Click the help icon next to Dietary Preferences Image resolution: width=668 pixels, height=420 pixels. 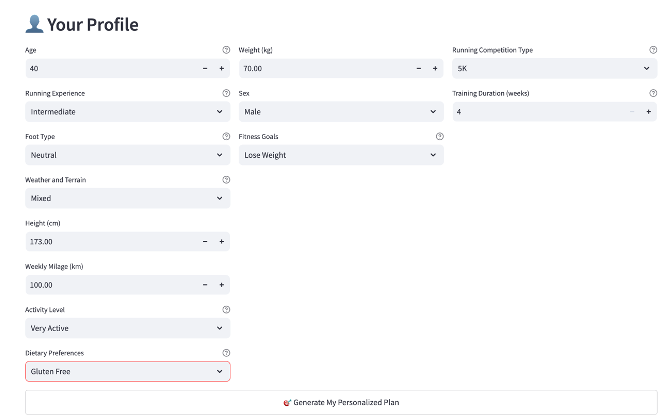[x=226, y=353]
